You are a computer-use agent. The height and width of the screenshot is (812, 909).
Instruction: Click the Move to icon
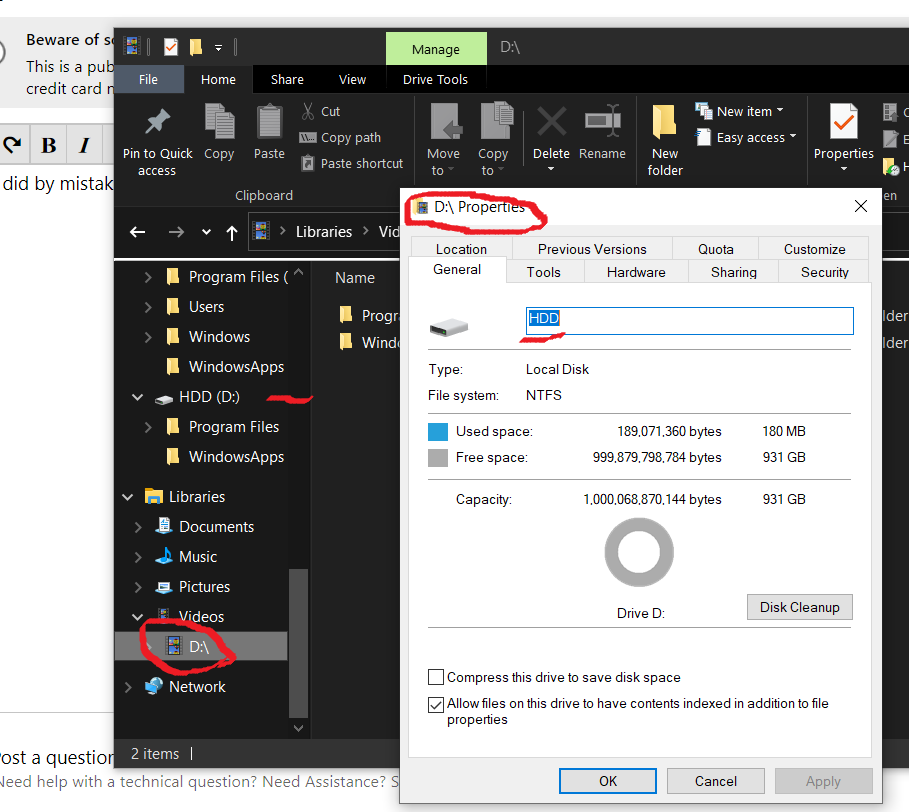[445, 122]
